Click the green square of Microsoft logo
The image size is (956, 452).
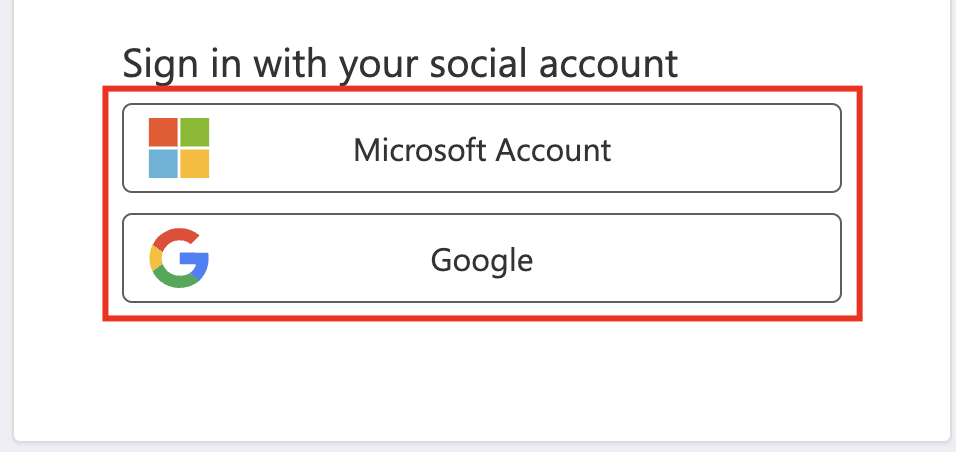coord(195,132)
